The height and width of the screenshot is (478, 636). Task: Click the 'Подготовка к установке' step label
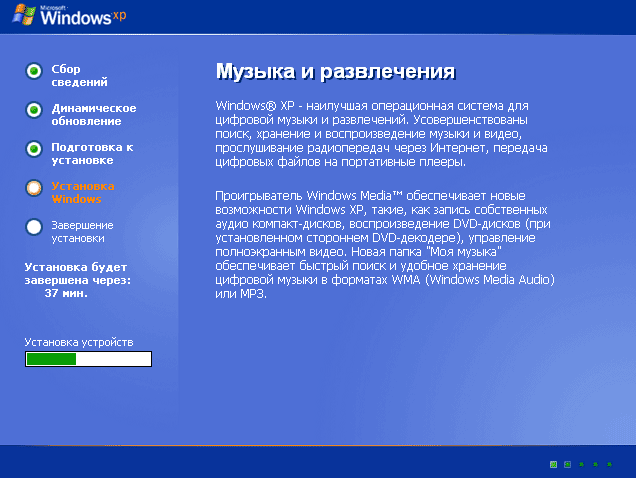pos(92,153)
